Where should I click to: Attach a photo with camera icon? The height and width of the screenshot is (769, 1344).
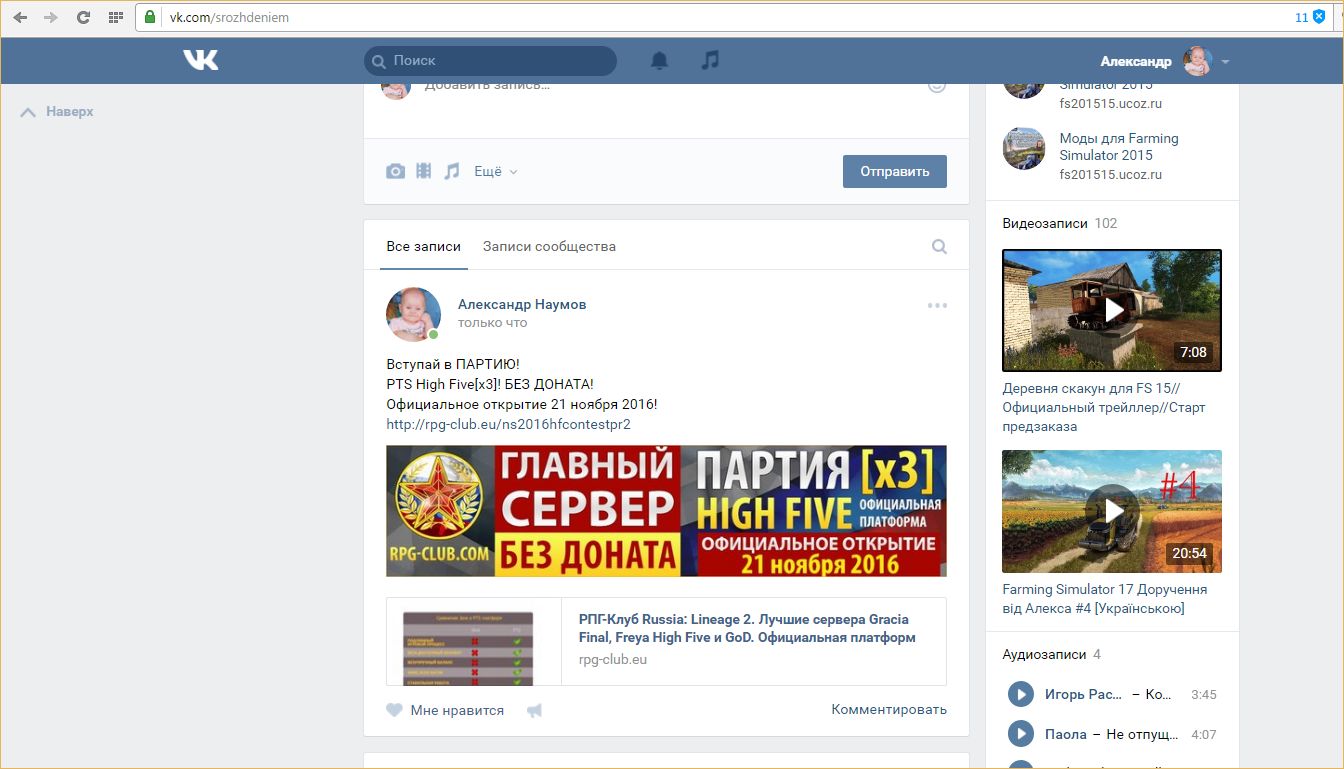pyautogui.click(x=396, y=171)
